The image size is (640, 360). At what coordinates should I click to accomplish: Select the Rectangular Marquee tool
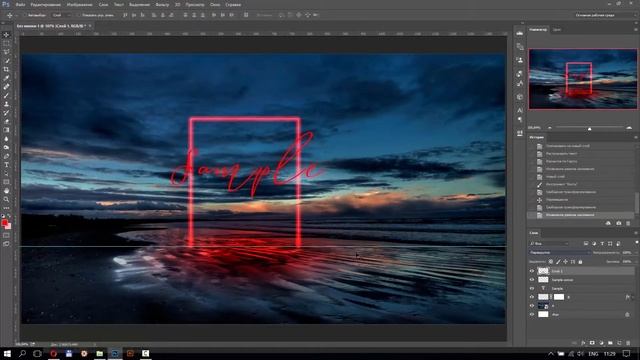pos(6,44)
